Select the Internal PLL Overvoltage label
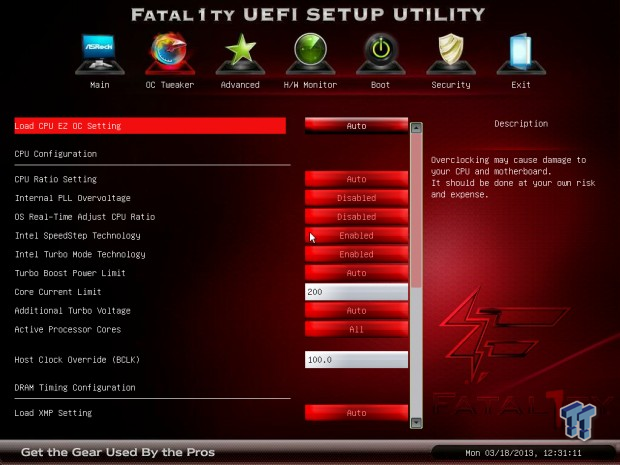The height and width of the screenshot is (465, 620). 72,198
